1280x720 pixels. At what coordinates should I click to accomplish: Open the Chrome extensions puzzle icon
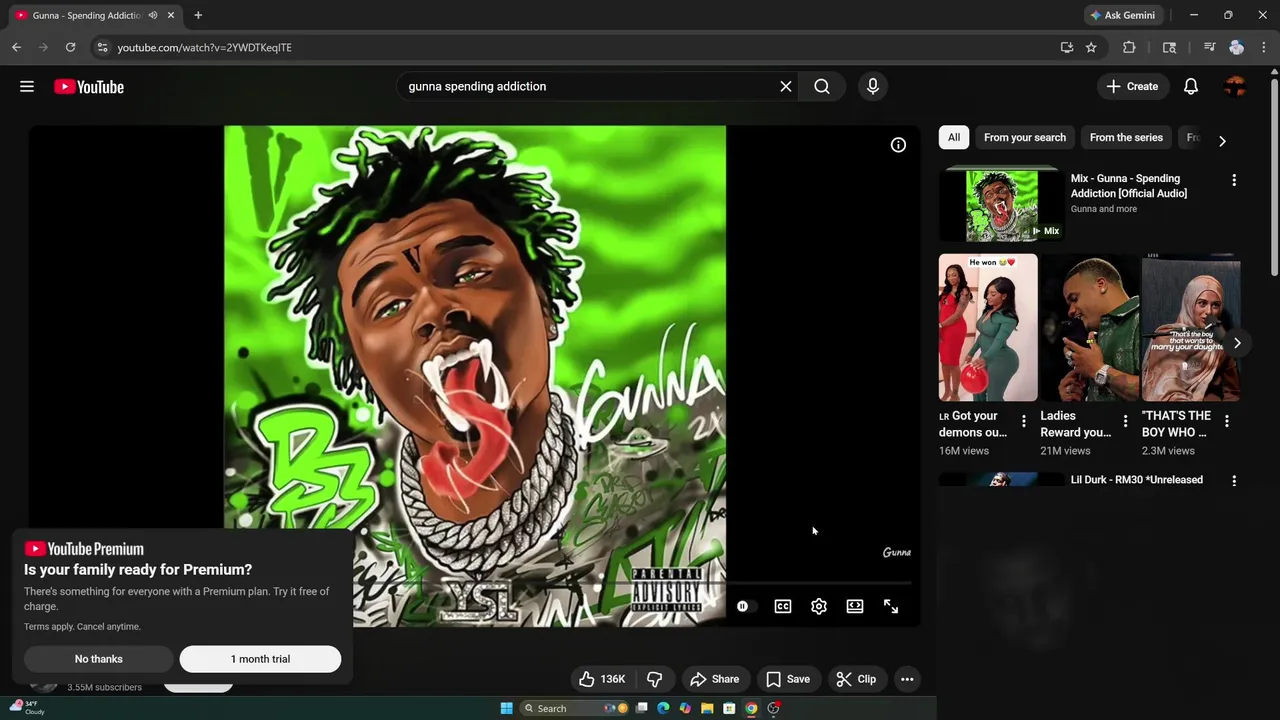click(1129, 47)
